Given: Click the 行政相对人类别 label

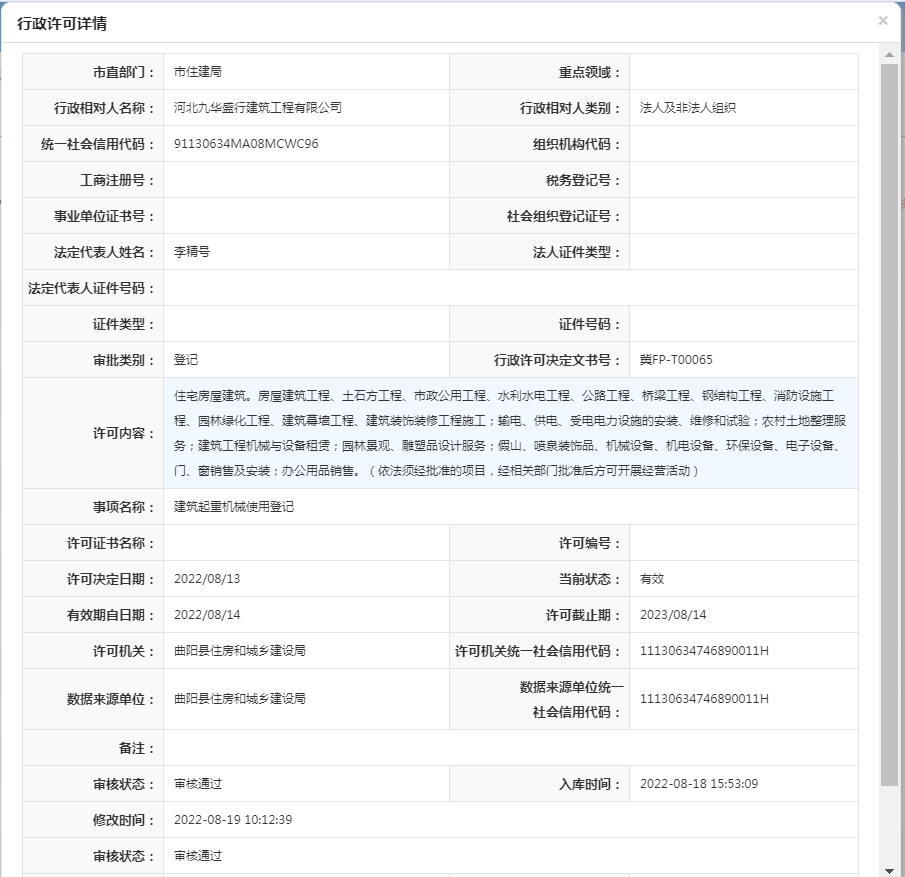Looking at the screenshot, I should pos(570,108).
